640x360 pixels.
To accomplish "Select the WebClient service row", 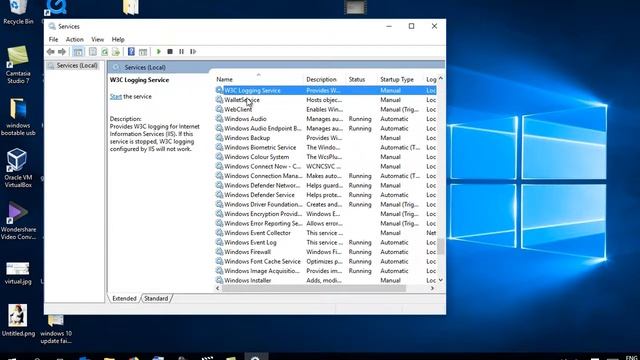I will tap(326, 109).
